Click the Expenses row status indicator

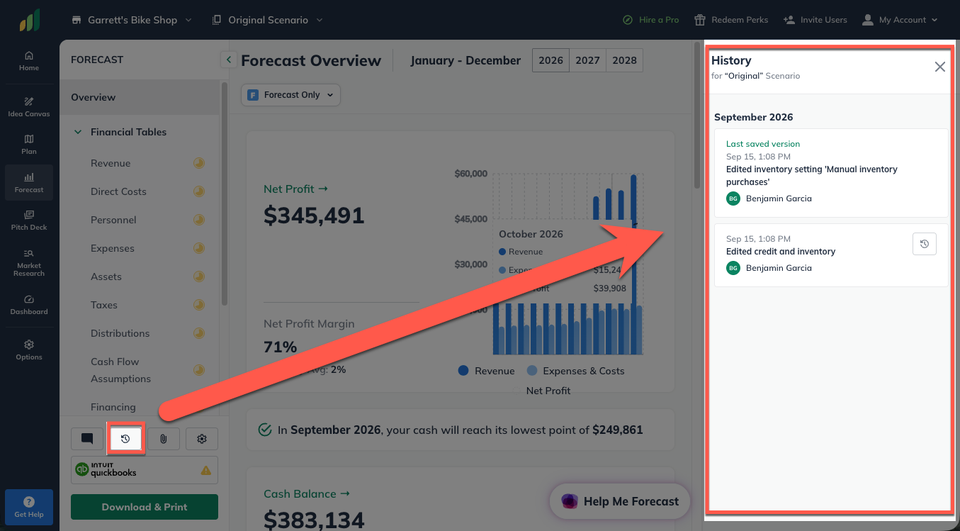[199, 248]
